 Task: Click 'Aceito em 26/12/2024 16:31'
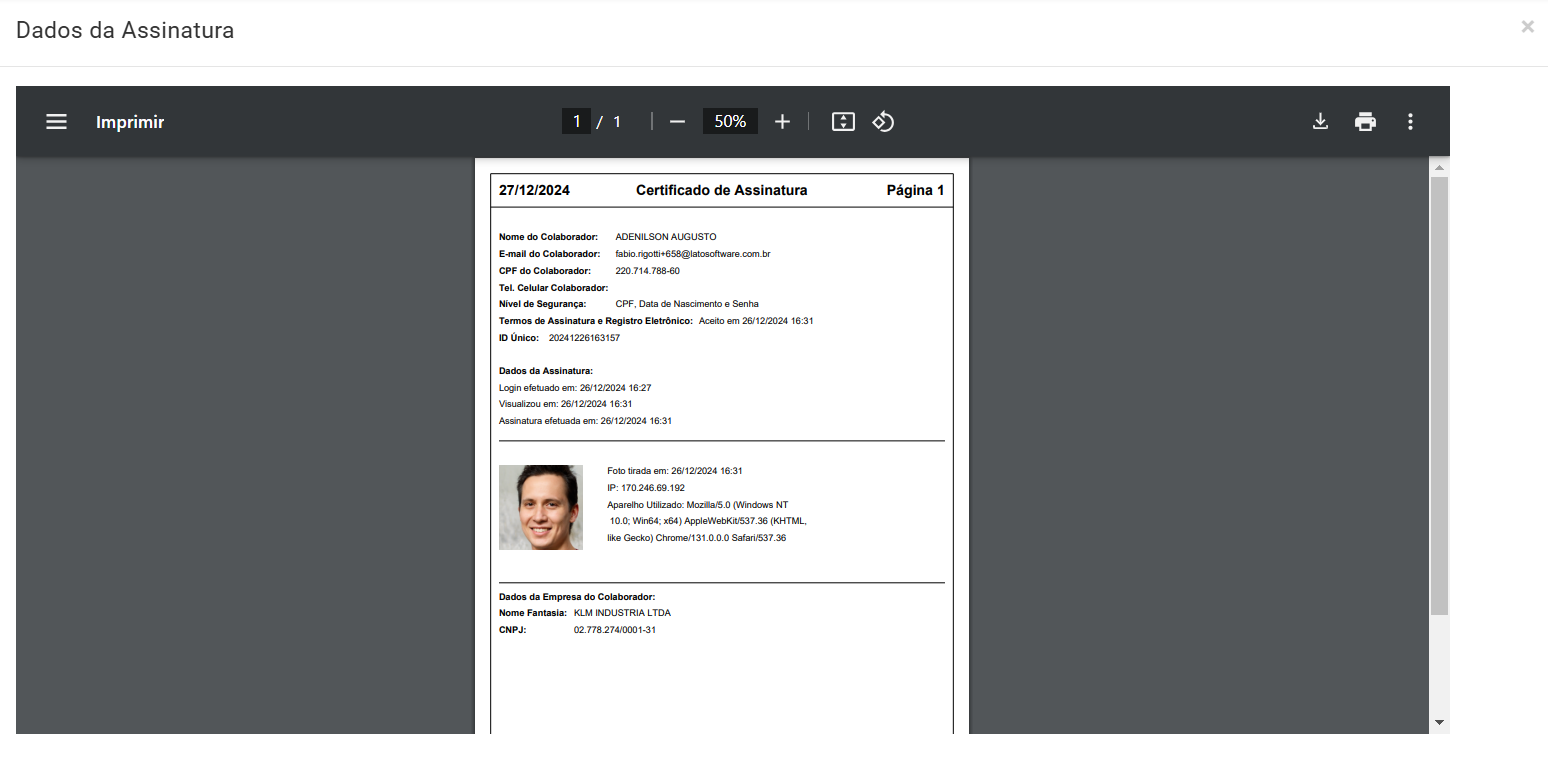(x=756, y=321)
